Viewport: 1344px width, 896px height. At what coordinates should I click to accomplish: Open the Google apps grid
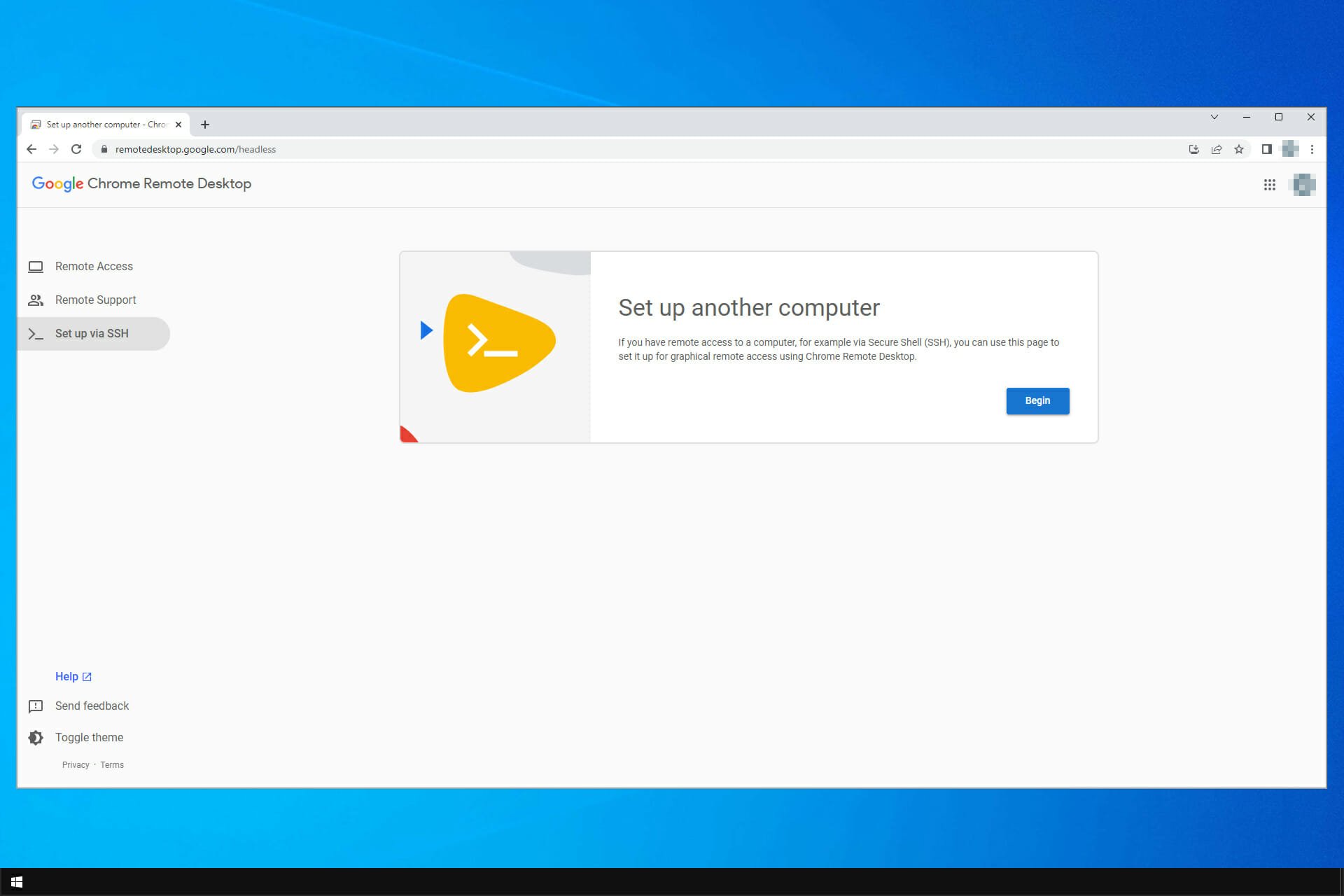click(1269, 185)
